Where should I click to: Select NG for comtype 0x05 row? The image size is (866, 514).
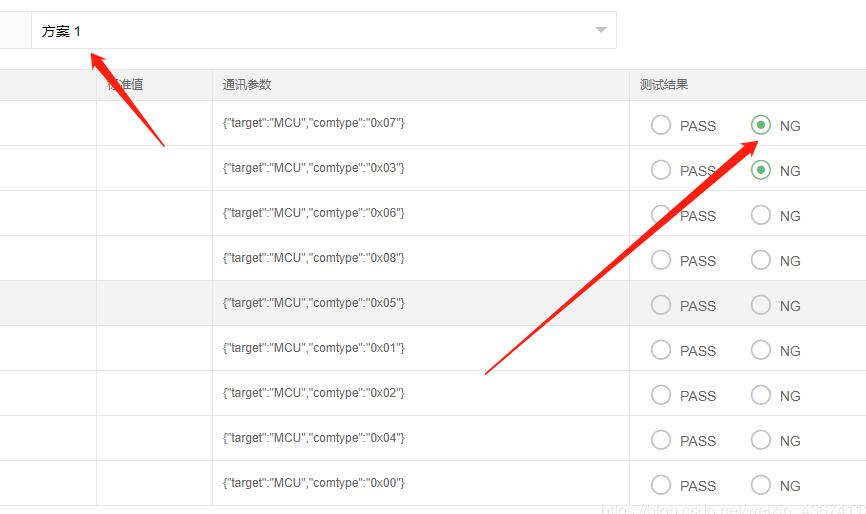761,305
